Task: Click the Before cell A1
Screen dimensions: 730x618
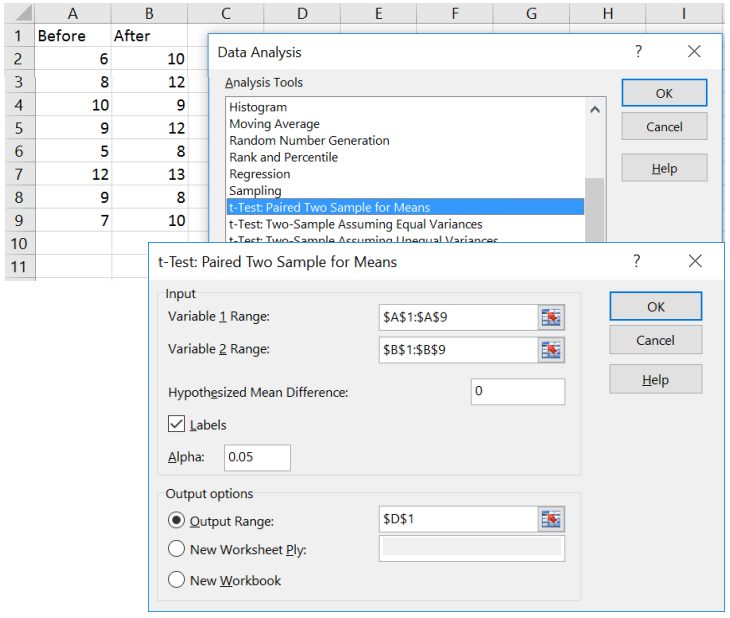Action: pyautogui.click(x=73, y=35)
